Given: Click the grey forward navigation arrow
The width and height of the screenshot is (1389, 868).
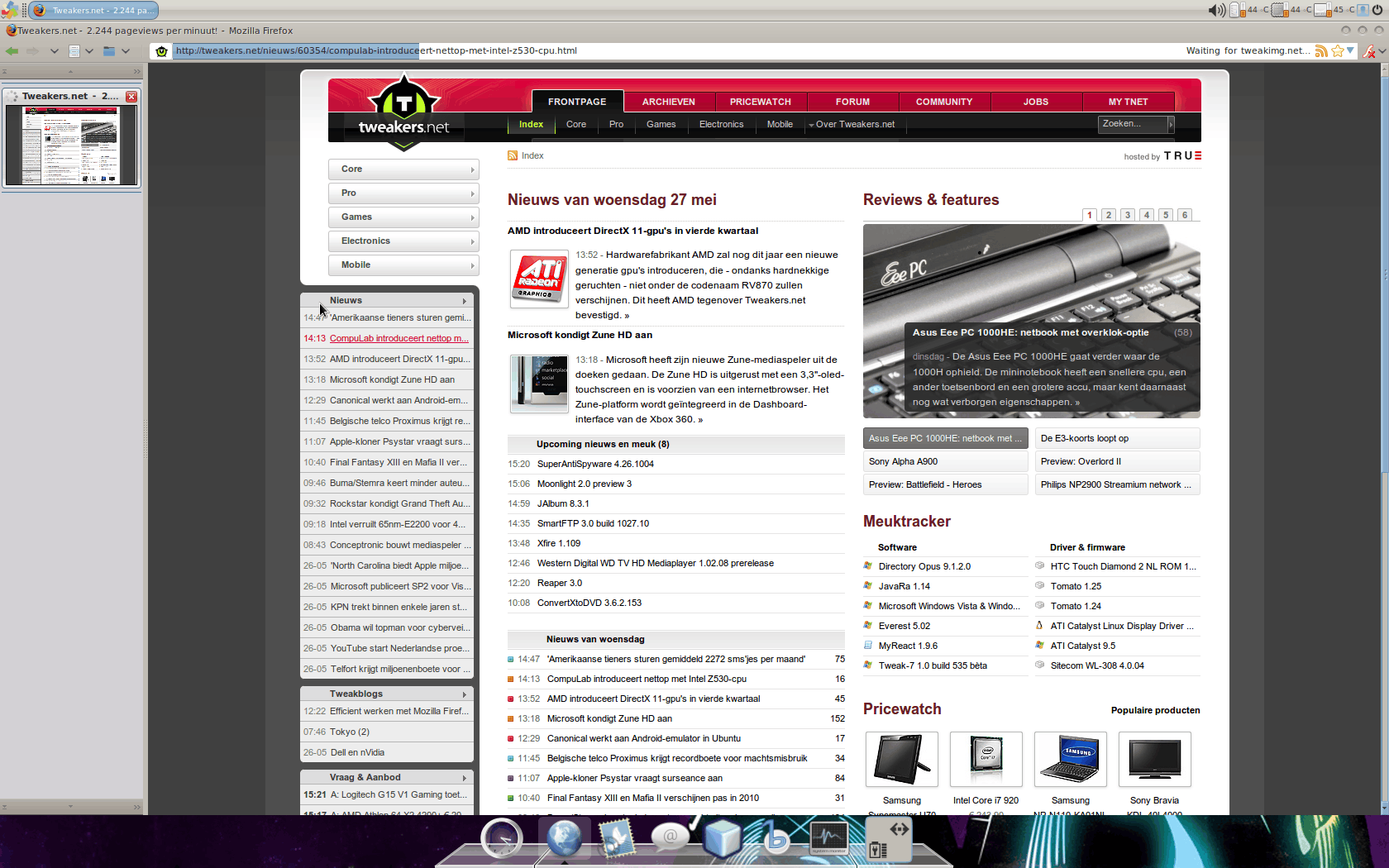Looking at the screenshot, I should (32, 51).
